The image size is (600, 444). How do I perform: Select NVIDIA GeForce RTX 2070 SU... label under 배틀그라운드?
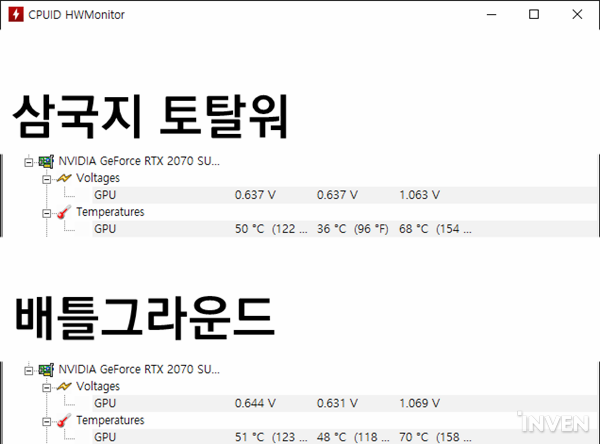click(x=139, y=369)
